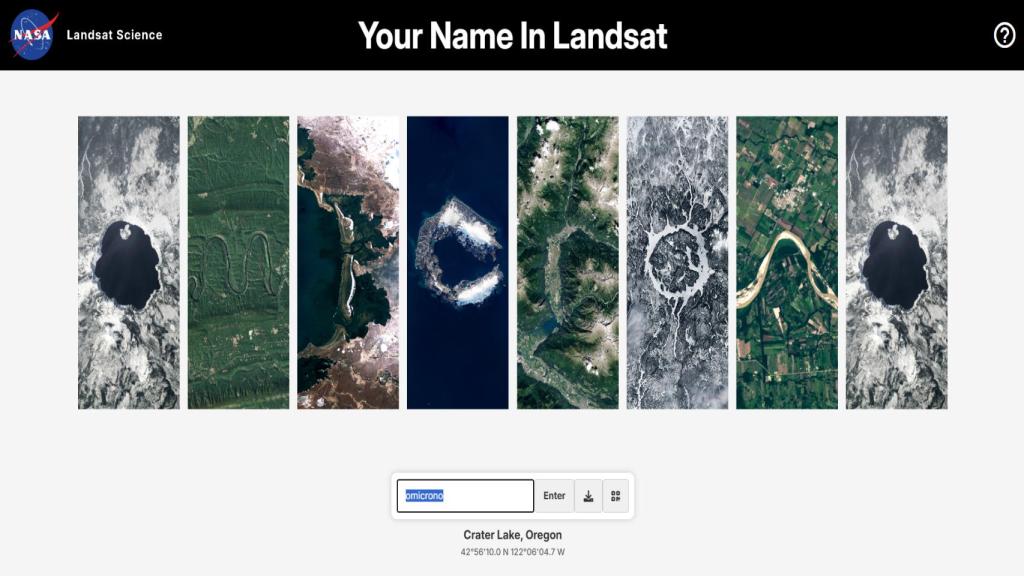Select the curving river farmland letter N image
The image size is (1024, 576).
[x=787, y=263]
